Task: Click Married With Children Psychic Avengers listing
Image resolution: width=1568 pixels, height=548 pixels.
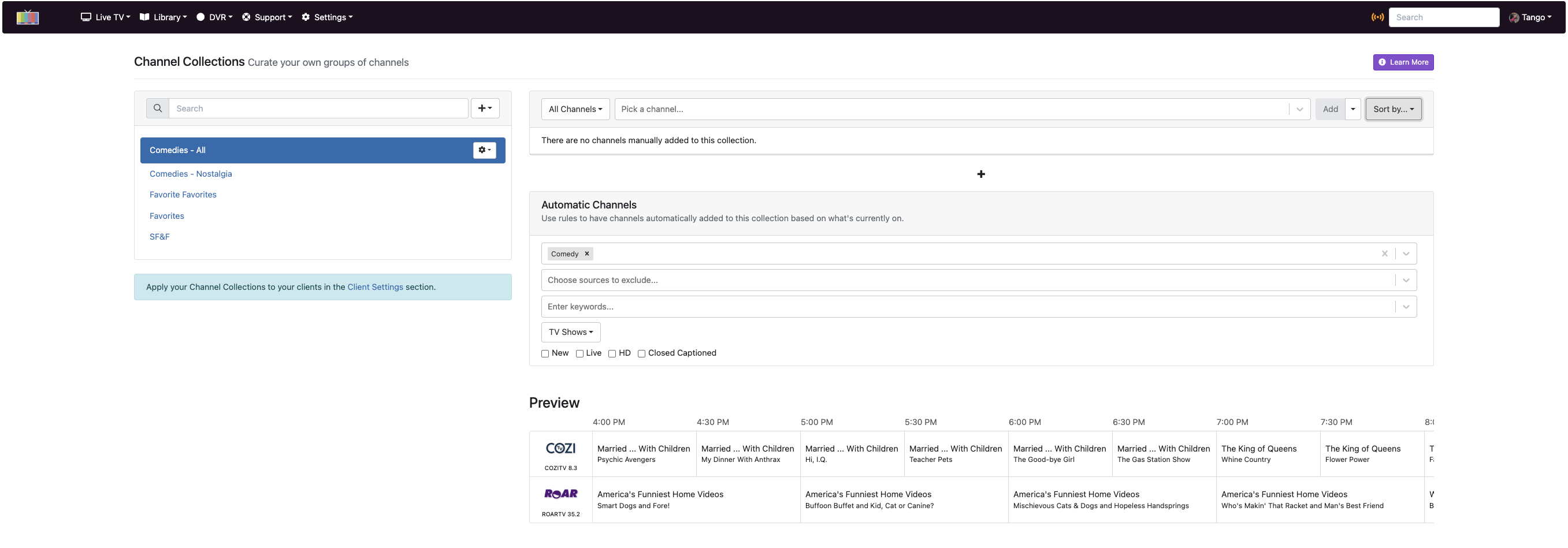Action: click(644, 454)
